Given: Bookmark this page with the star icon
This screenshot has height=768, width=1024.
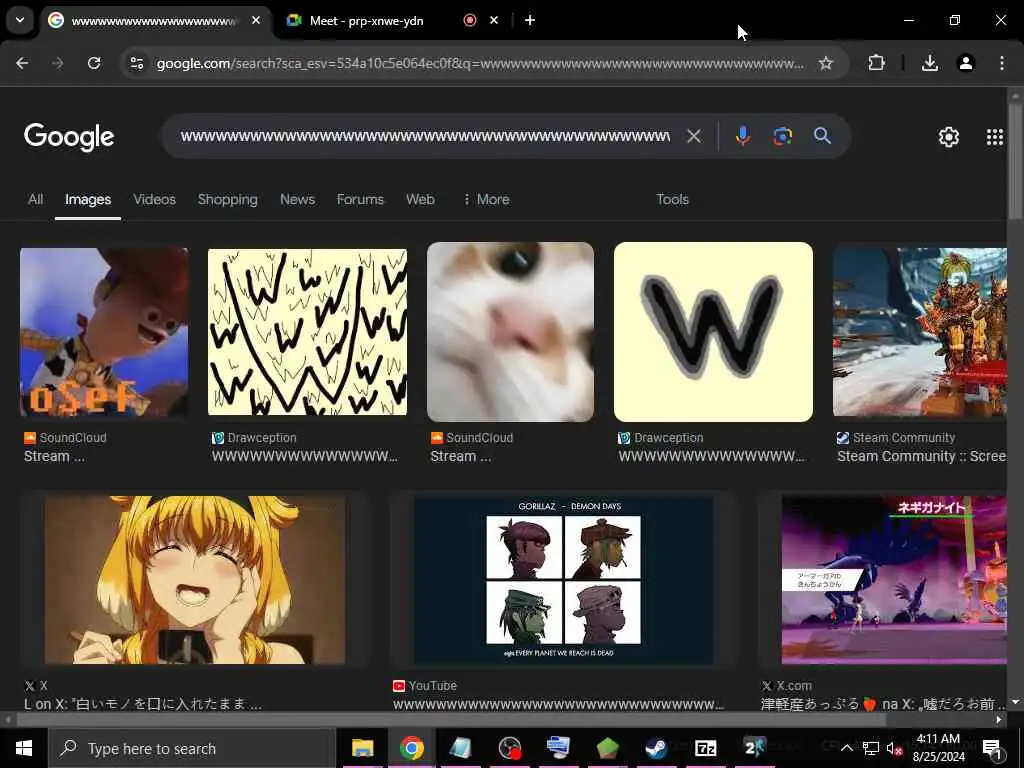Looking at the screenshot, I should point(825,63).
